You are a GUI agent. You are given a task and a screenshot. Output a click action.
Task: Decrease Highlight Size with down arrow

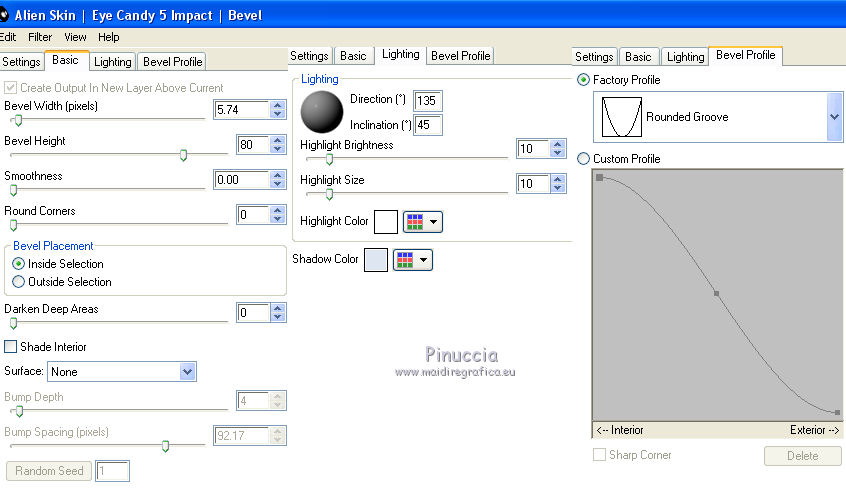[558, 188]
